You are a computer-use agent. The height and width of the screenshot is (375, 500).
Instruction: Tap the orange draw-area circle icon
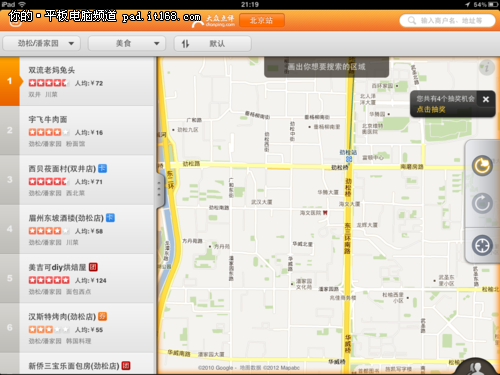coord(482,166)
